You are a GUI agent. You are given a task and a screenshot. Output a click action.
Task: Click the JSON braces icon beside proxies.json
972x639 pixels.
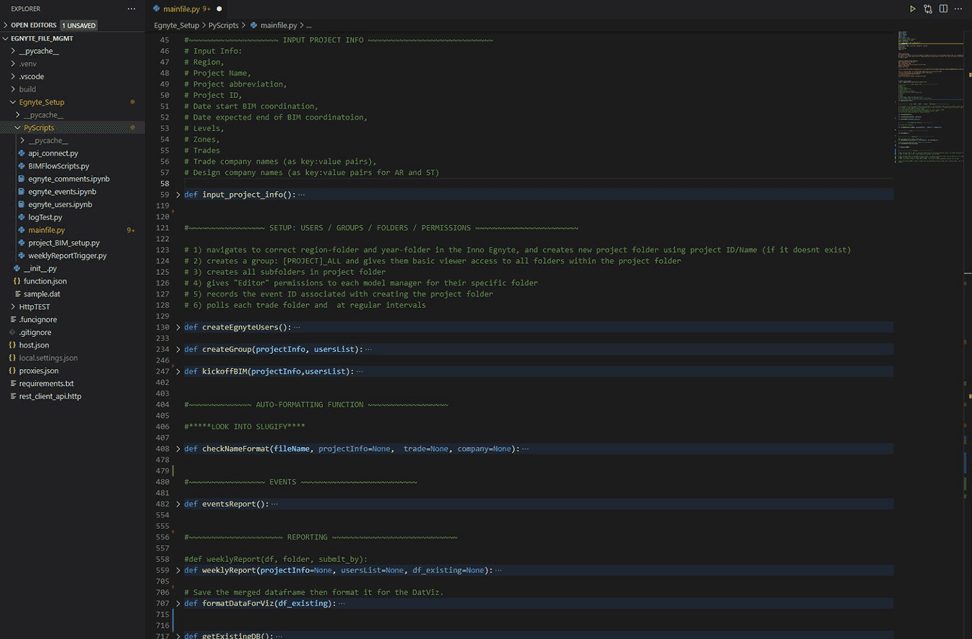tap(12, 371)
